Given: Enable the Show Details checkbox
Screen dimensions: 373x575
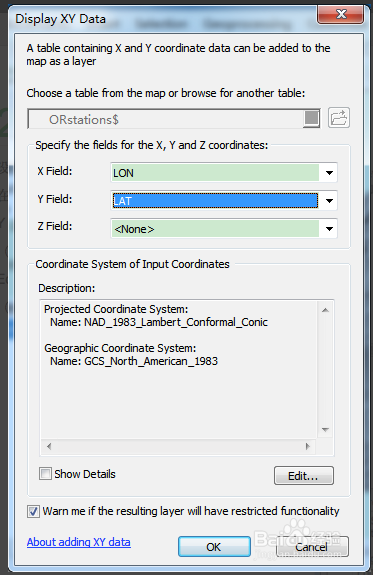Looking at the screenshot, I should (x=45, y=473).
